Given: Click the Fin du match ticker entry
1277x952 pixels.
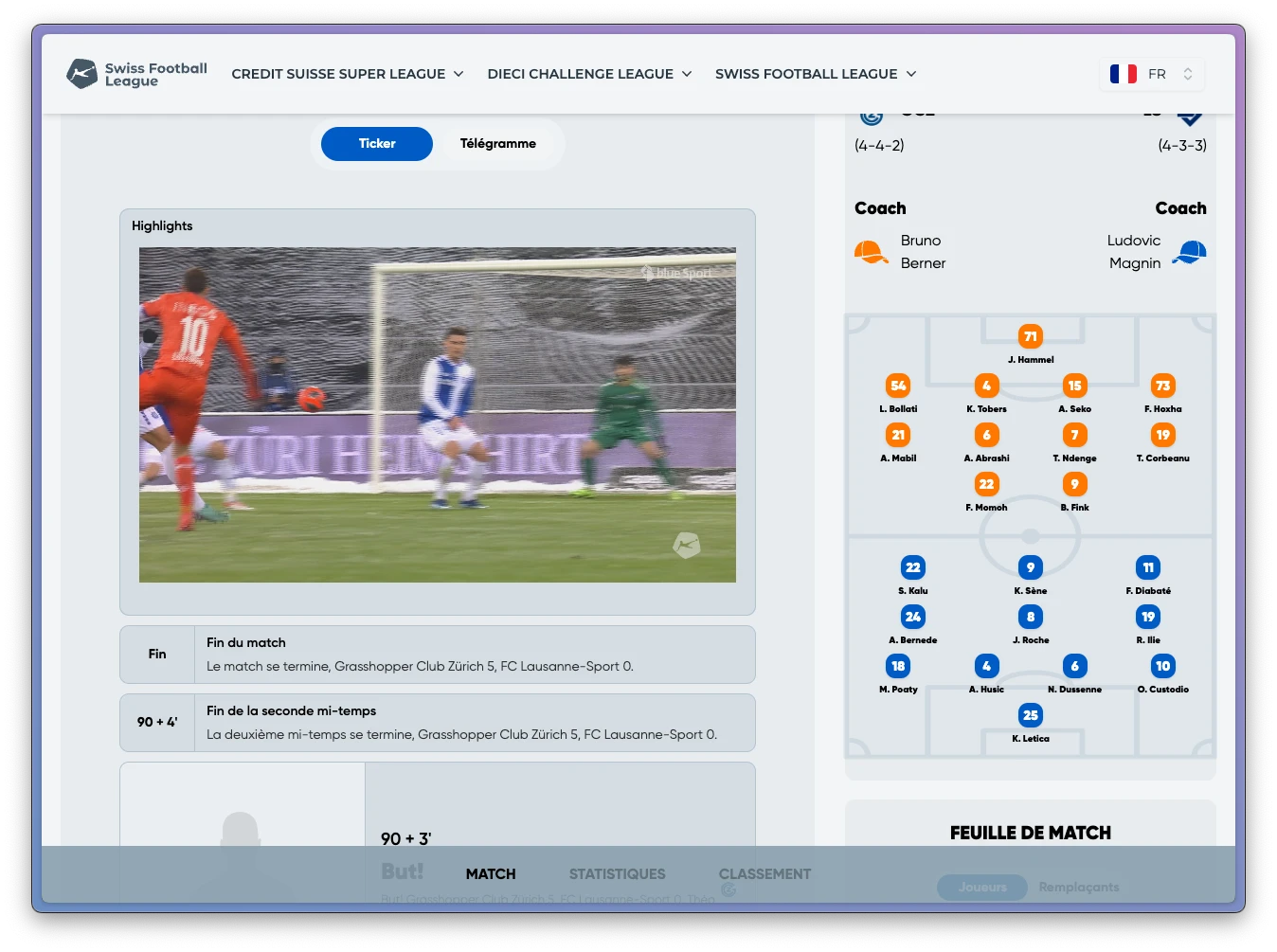Looking at the screenshot, I should 438,655.
